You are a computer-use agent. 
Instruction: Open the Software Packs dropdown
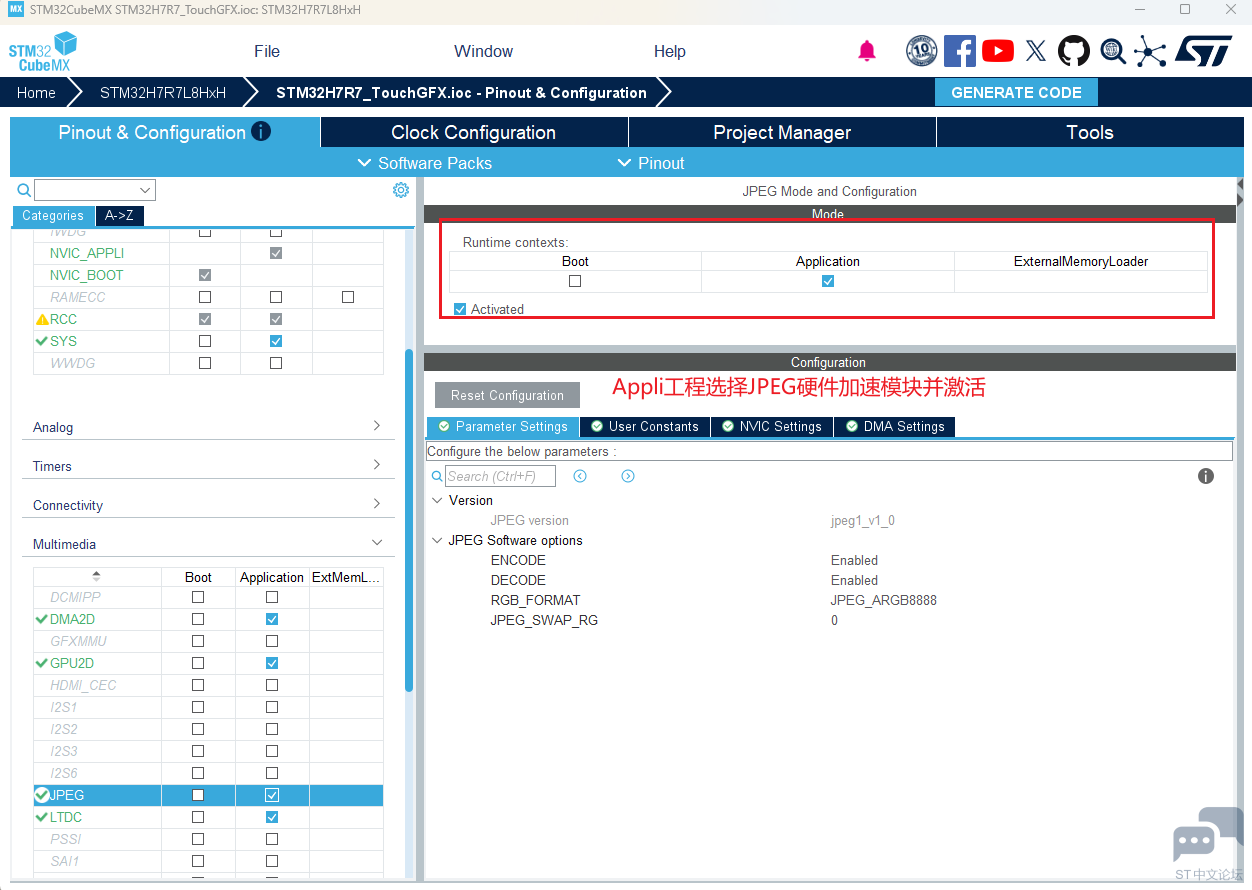click(x=425, y=163)
